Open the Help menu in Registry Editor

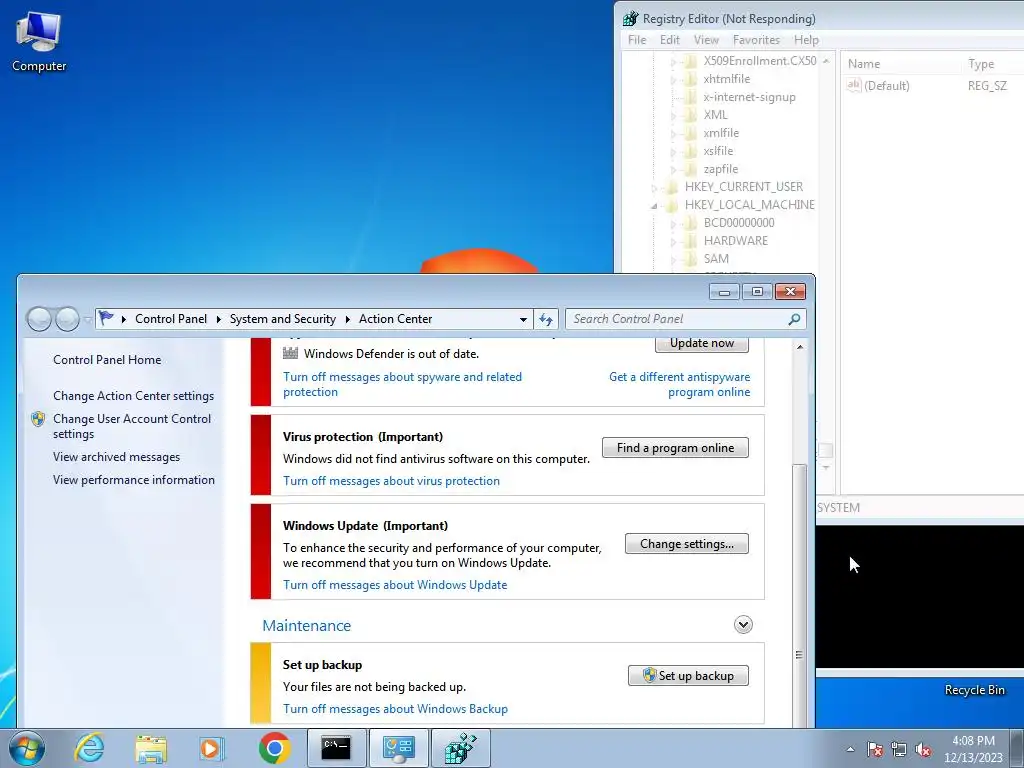point(807,40)
